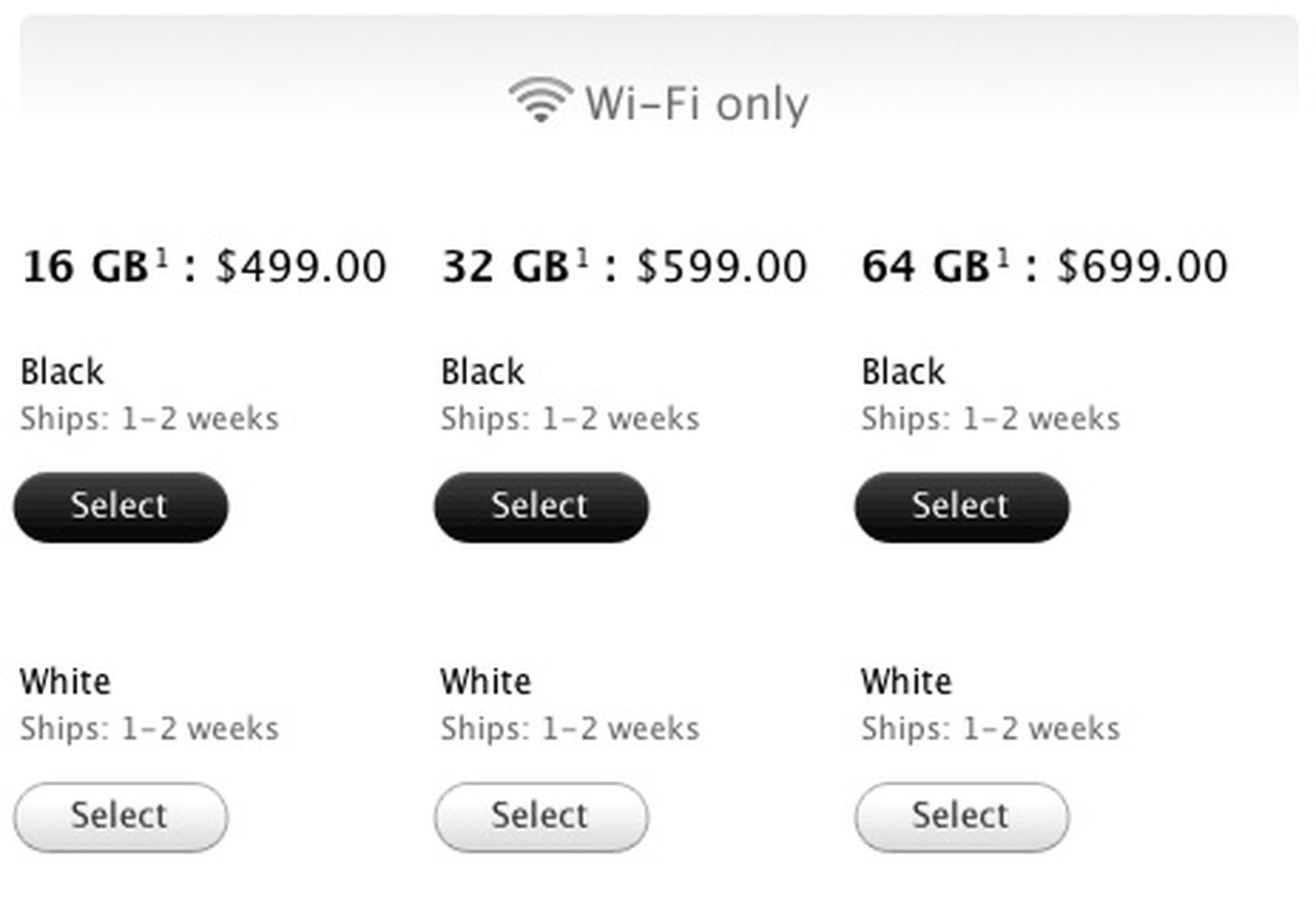Click the $699.00 price

tap(1142, 267)
